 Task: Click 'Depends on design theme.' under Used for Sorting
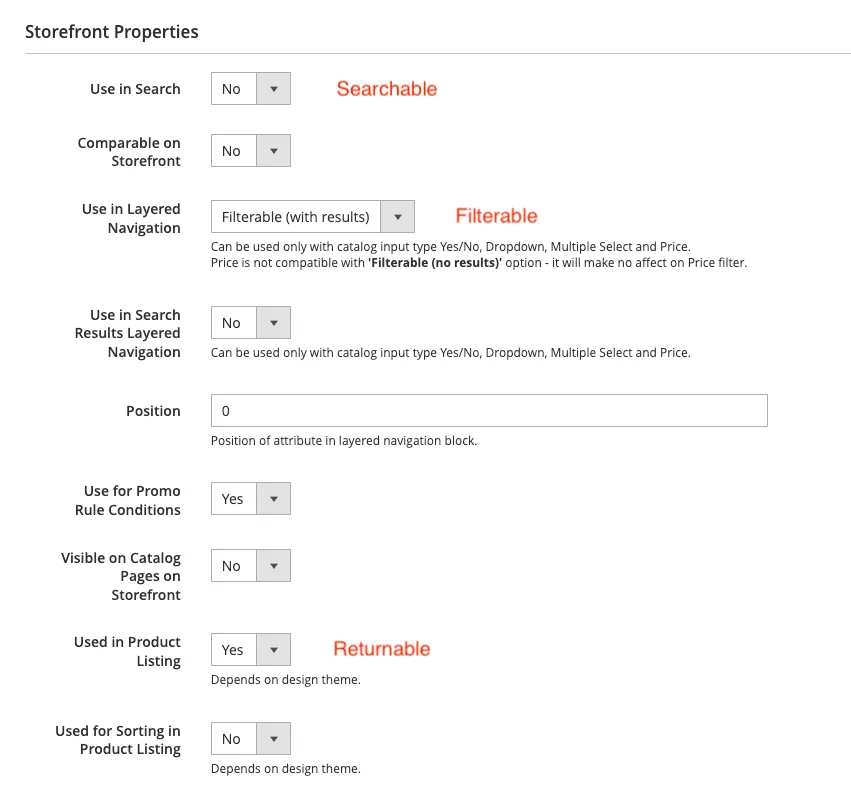pos(285,769)
